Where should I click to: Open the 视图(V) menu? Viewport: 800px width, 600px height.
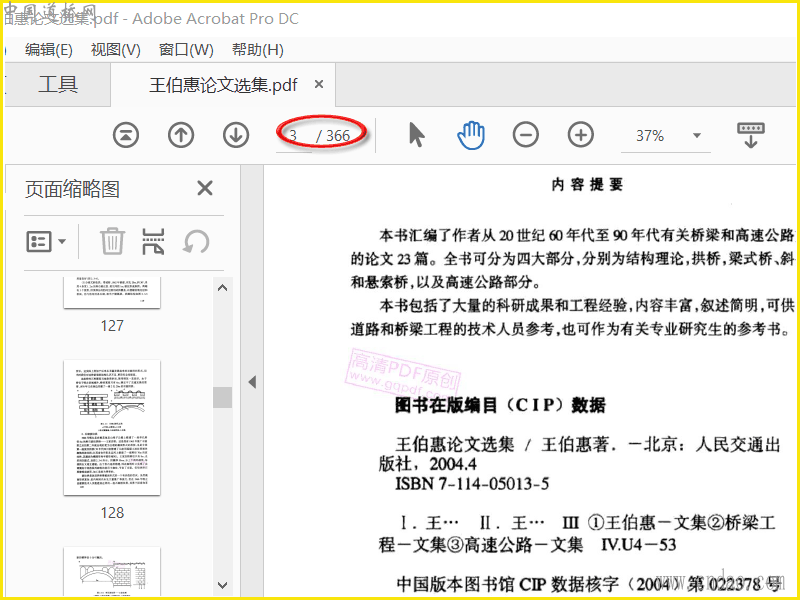click(115, 49)
